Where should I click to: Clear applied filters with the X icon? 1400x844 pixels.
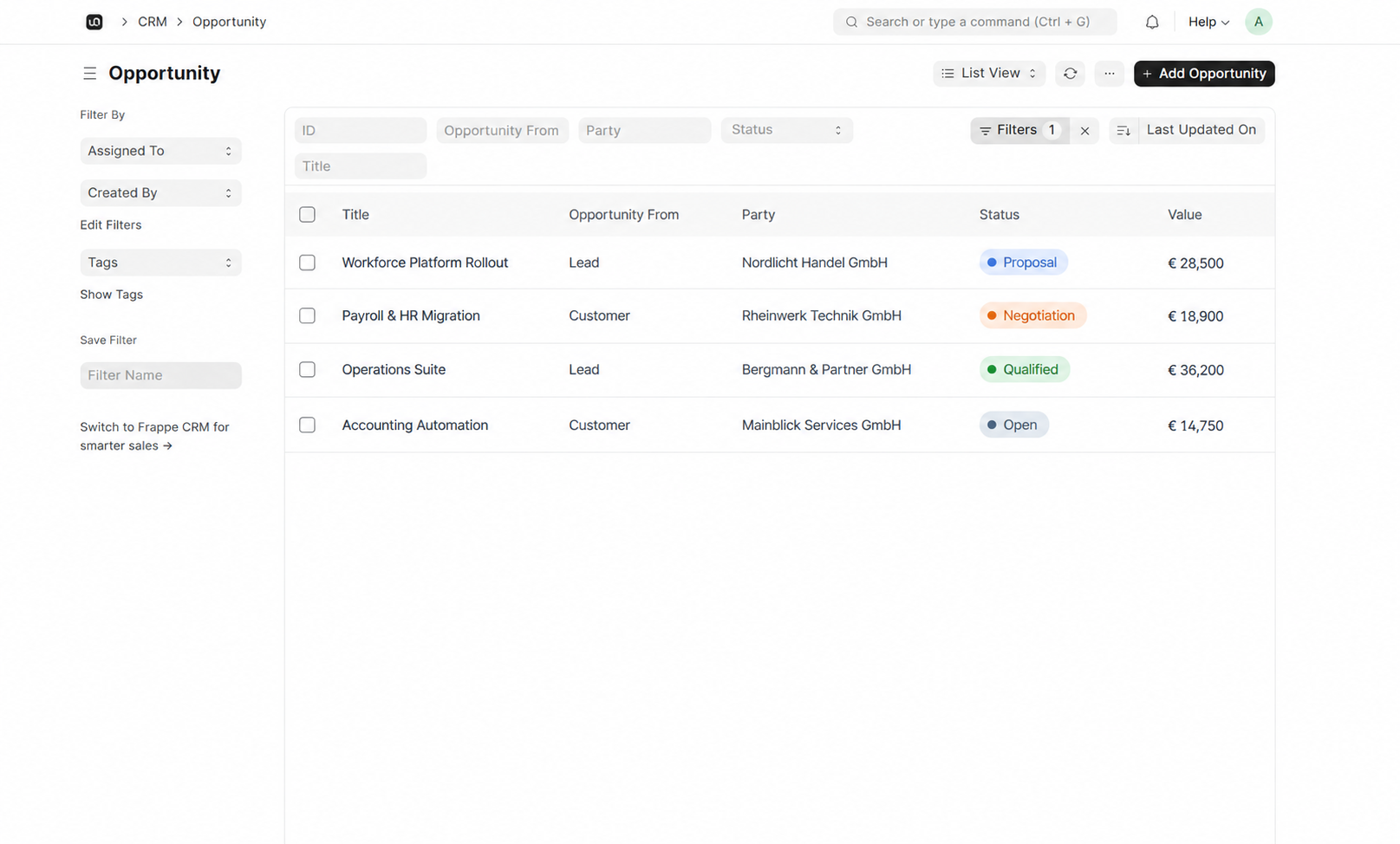click(1085, 131)
